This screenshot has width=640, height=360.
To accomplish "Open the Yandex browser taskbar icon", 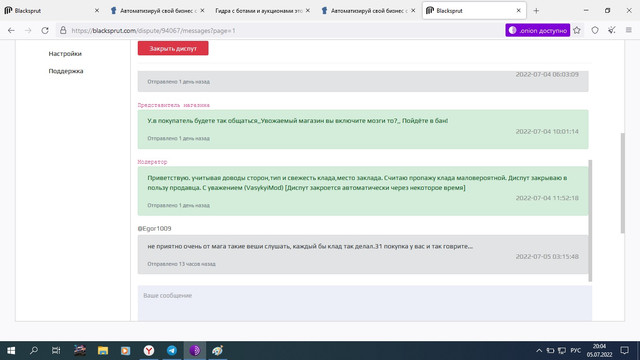I will click(149, 351).
